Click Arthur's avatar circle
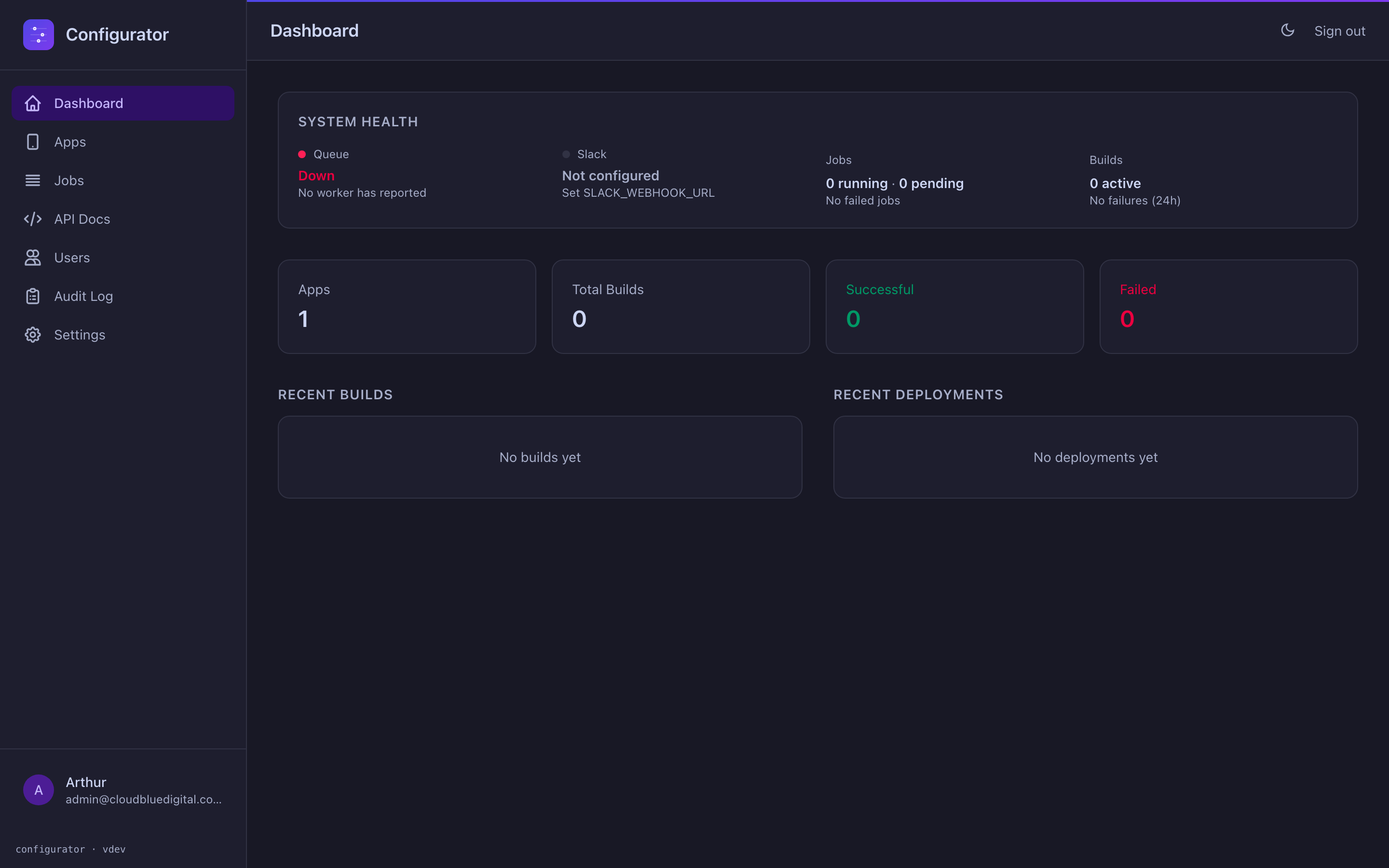The width and height of the screenshot is (1389, 868). (39, 790)
